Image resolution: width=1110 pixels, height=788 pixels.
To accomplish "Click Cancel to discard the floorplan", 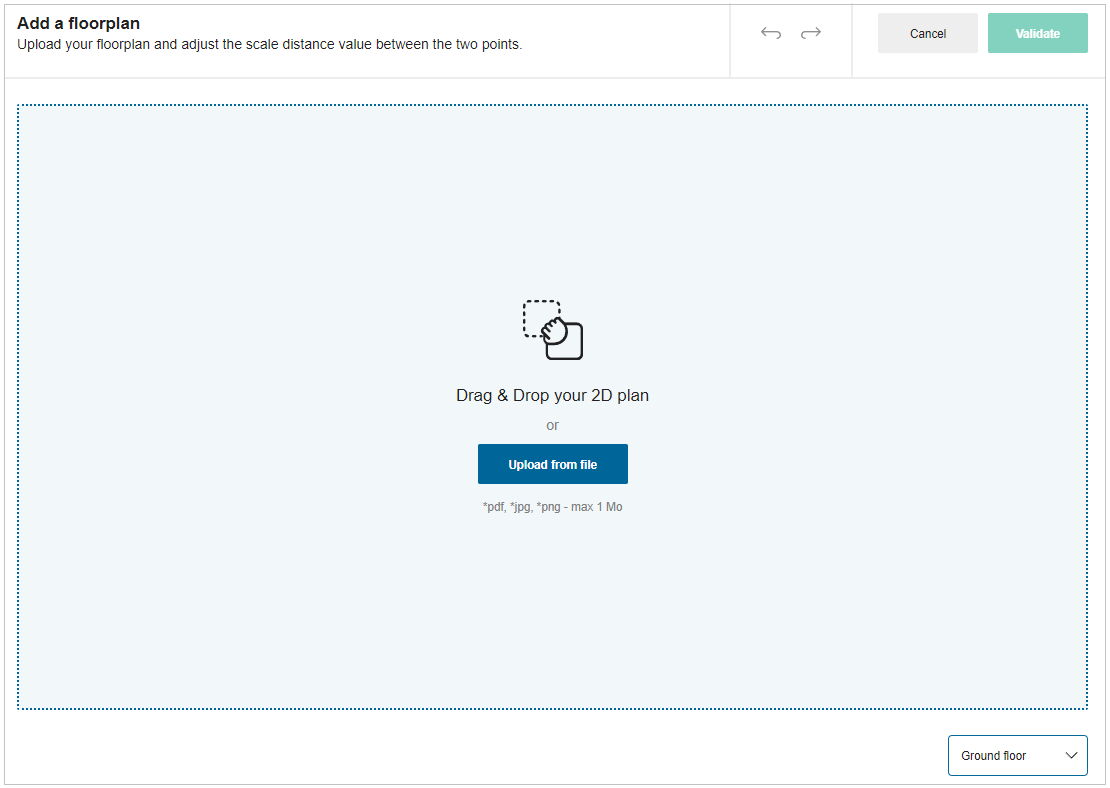I will click(927, 33).
